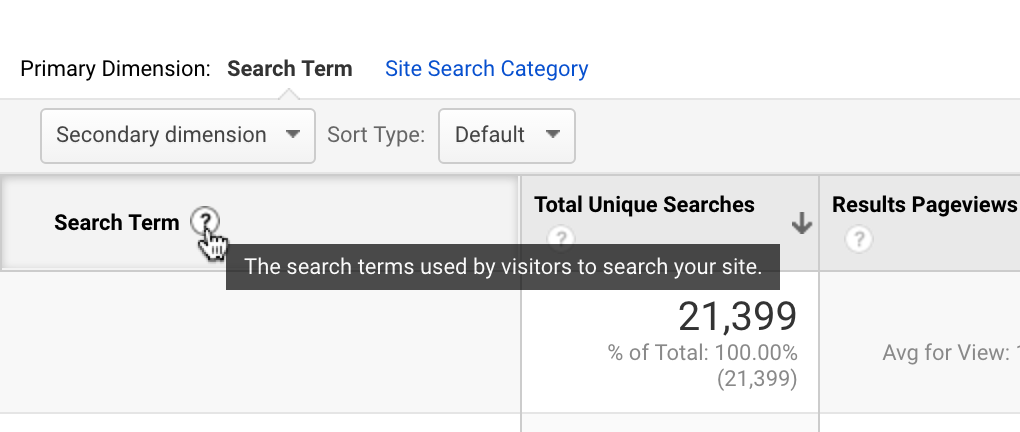Sort by Results Pageviews column

click(924, 205)
